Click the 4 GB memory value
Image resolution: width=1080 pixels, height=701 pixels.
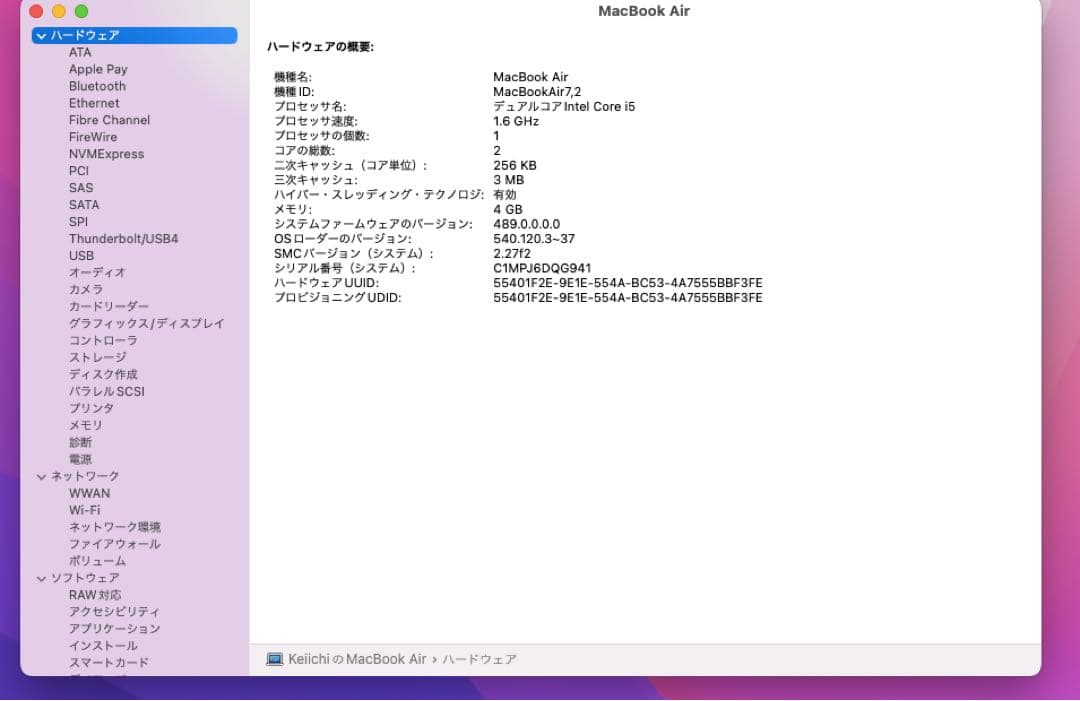coord(508,209)
